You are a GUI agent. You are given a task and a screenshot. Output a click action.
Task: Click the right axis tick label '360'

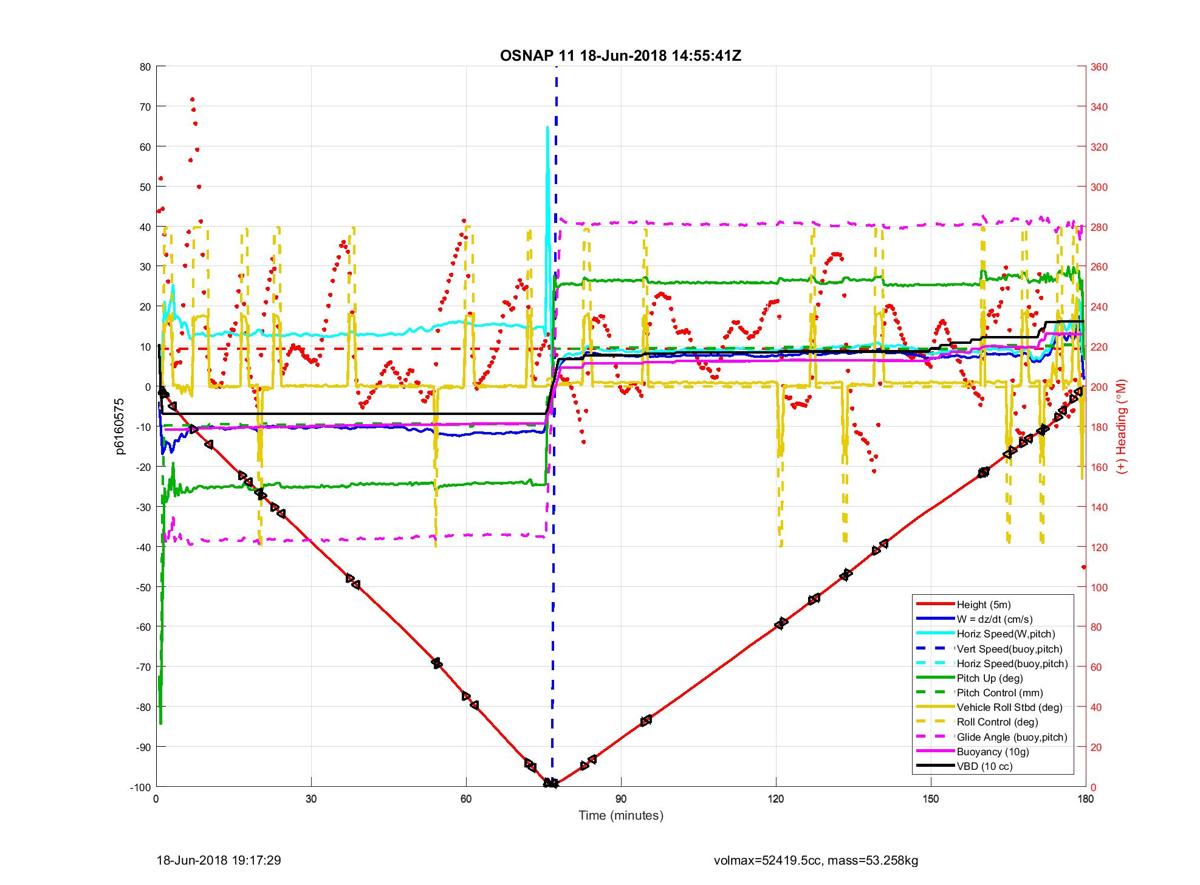pyautogui.click(x=1100, y=67)
